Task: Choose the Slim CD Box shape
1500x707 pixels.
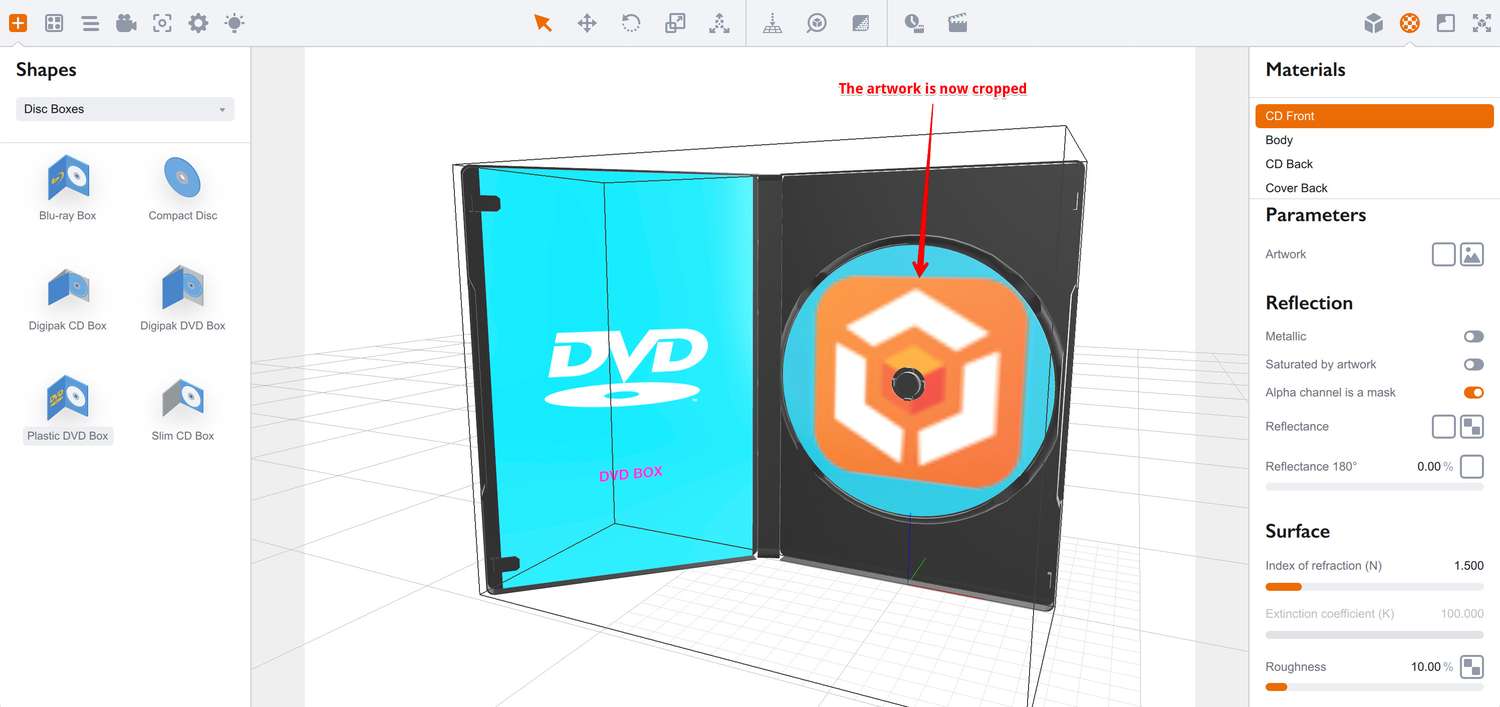Action: (x=183, y=409)
